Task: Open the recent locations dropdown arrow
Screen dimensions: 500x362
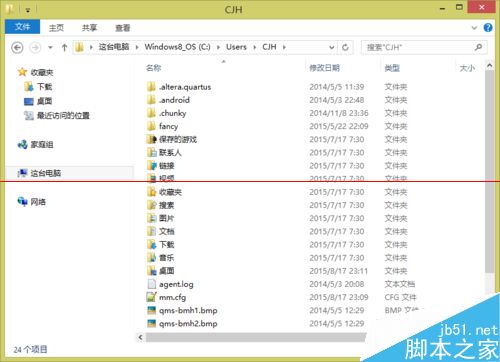Action: pos(50,48)
